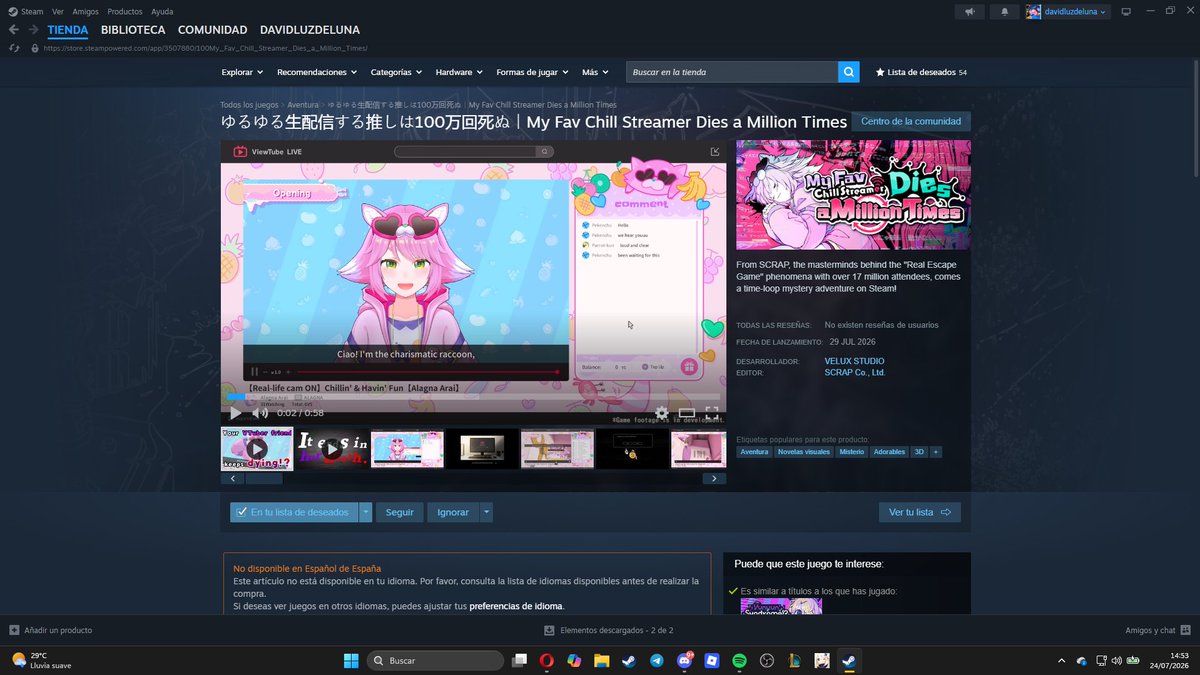
Task: Open the Categorías dropdown menu
Action: click(396, 72)
